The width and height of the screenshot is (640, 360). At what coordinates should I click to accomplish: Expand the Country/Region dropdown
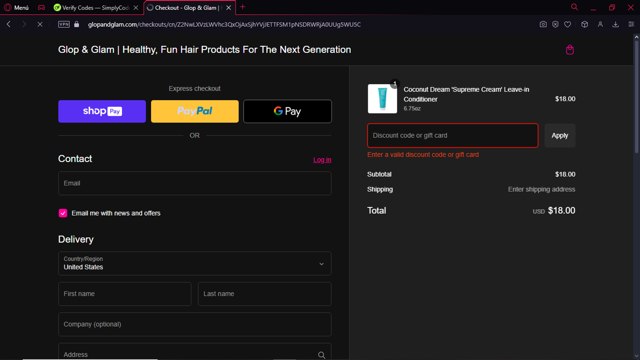pos(195,263)
